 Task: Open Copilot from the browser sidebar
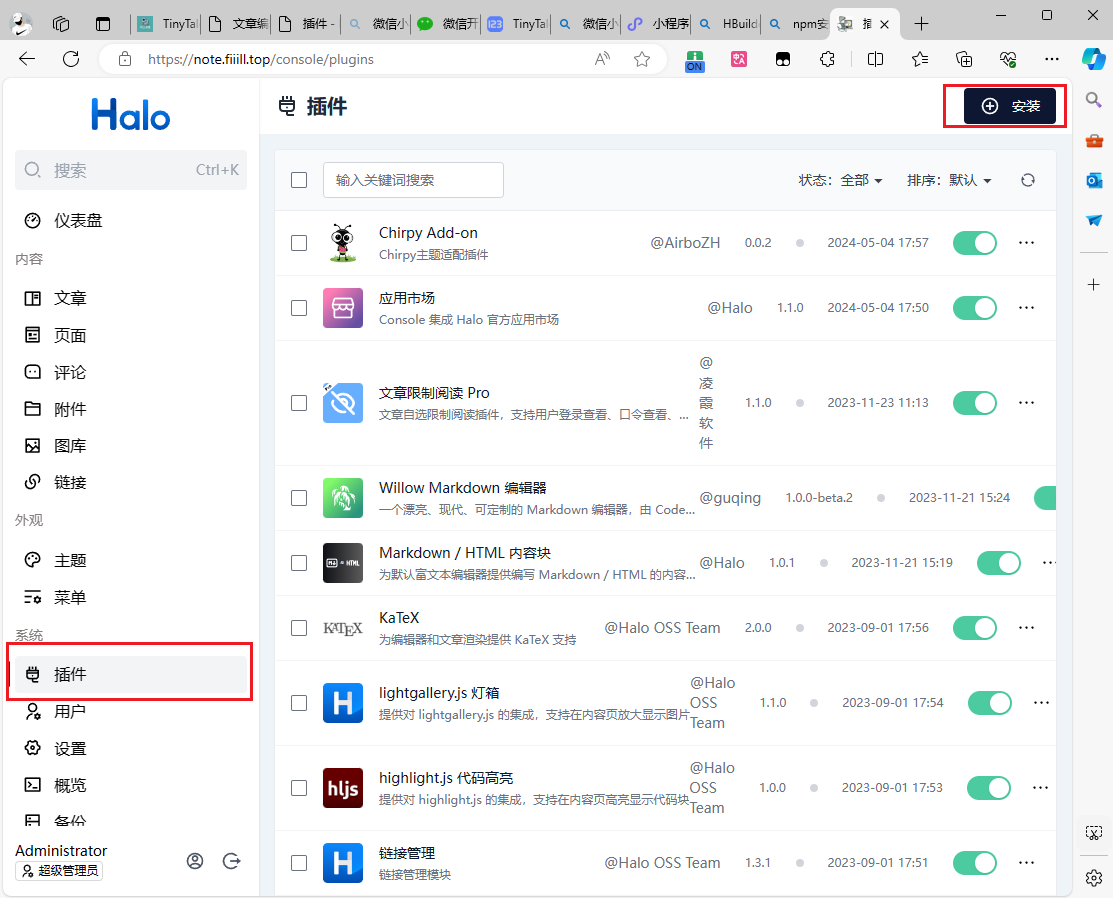(x=1093, y=59)
